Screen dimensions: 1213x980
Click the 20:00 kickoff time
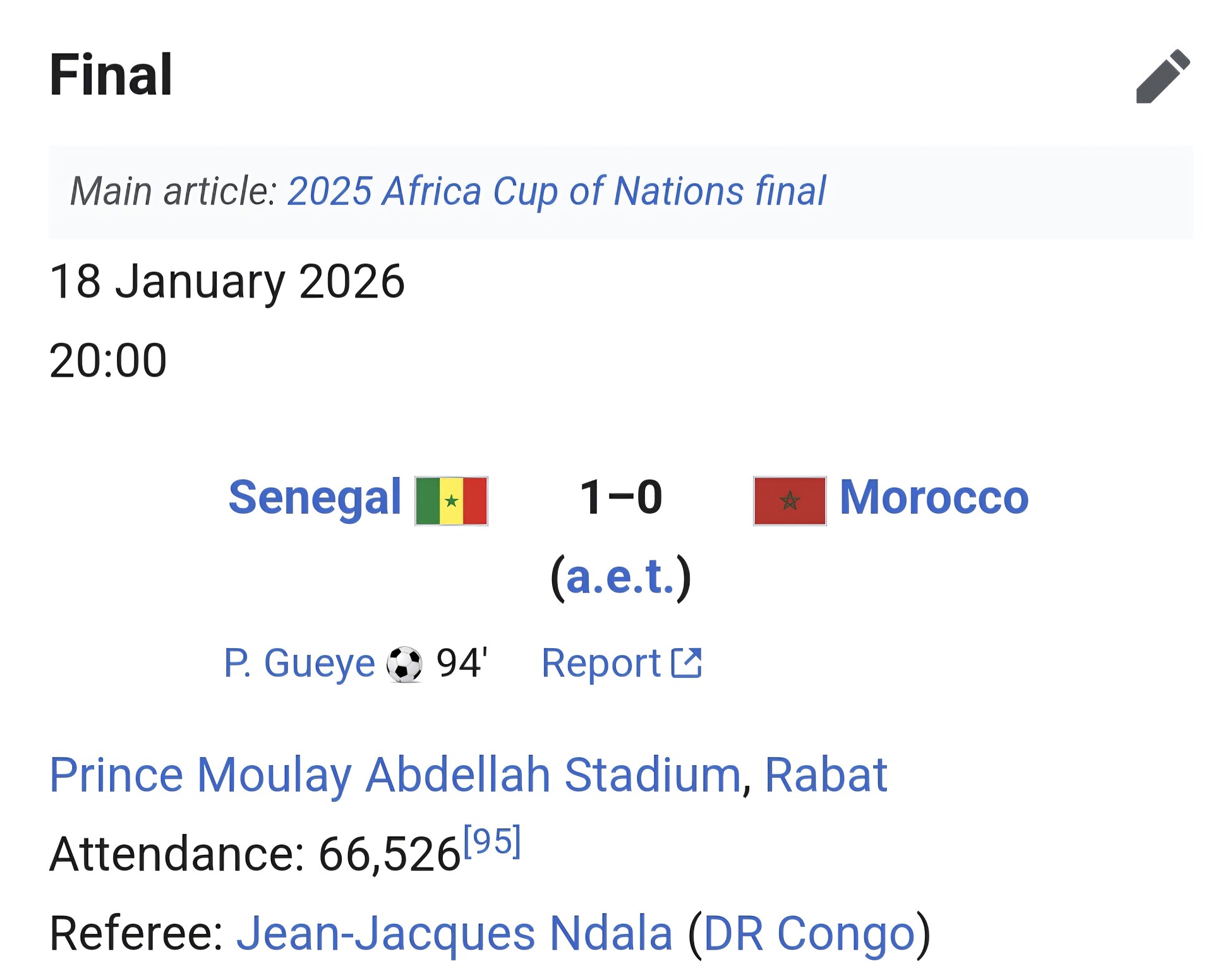(108, 361)
